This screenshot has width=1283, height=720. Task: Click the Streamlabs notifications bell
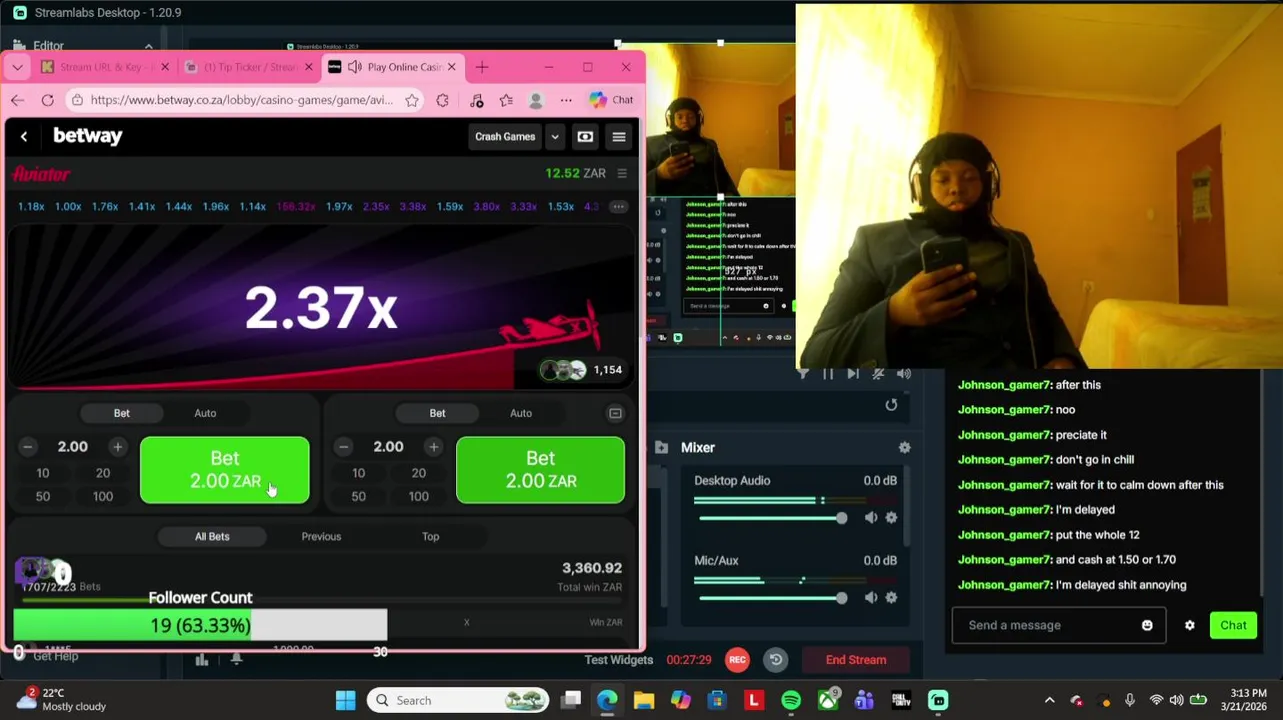click(x=236, y=659)
